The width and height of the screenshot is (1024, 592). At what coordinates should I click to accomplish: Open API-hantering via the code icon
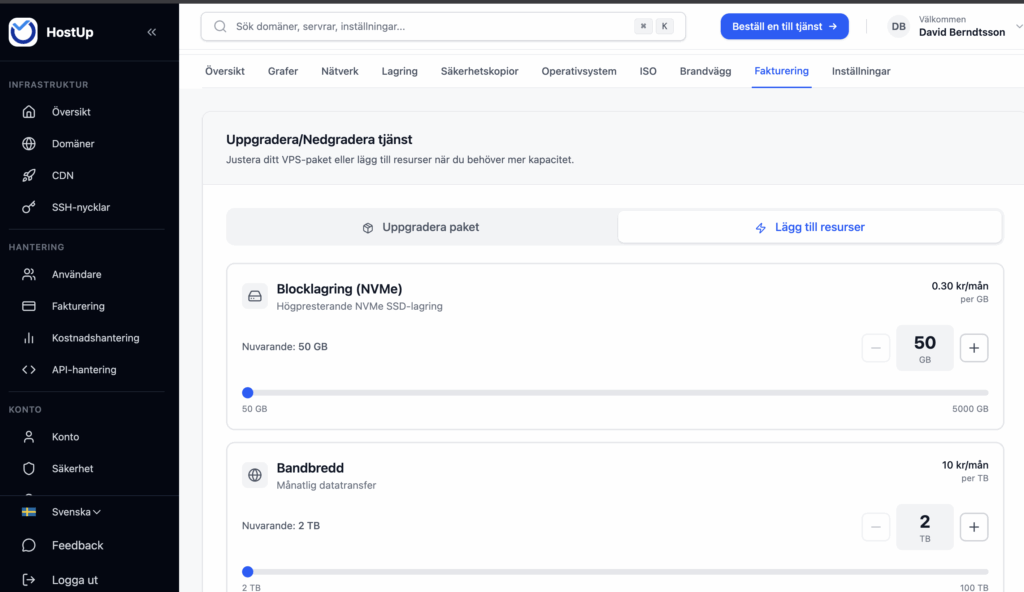29,370
